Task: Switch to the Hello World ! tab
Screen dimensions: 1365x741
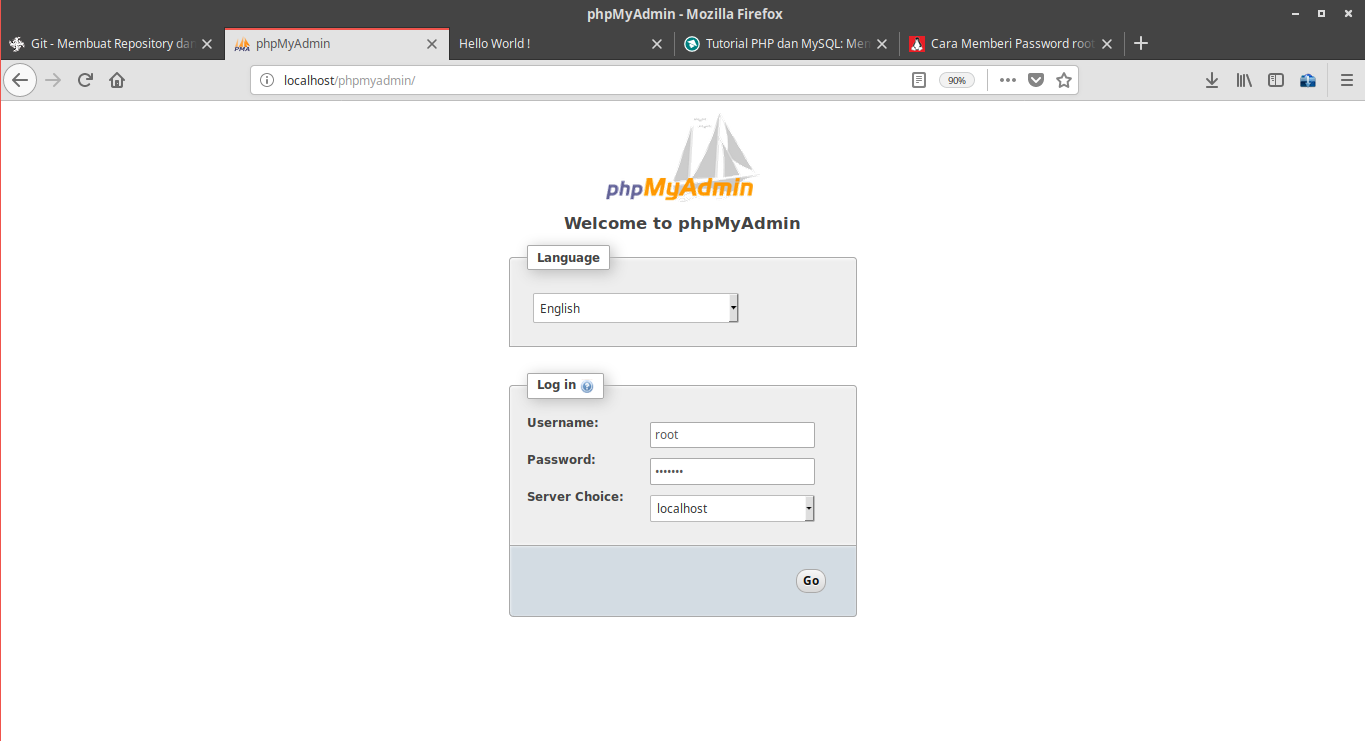Action: pyautogui.click(x=561, y=44)
